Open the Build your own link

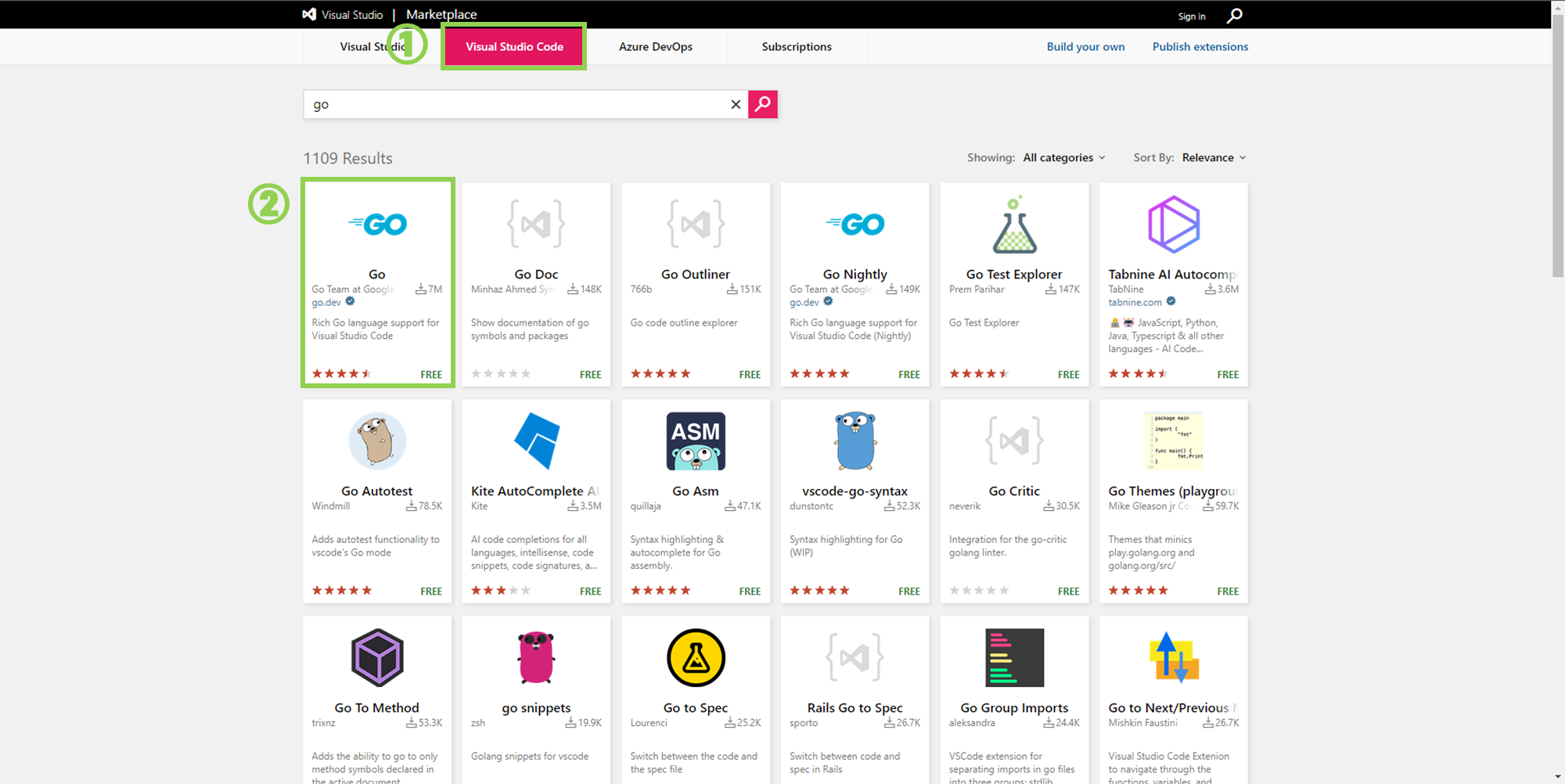[1086, 47]
